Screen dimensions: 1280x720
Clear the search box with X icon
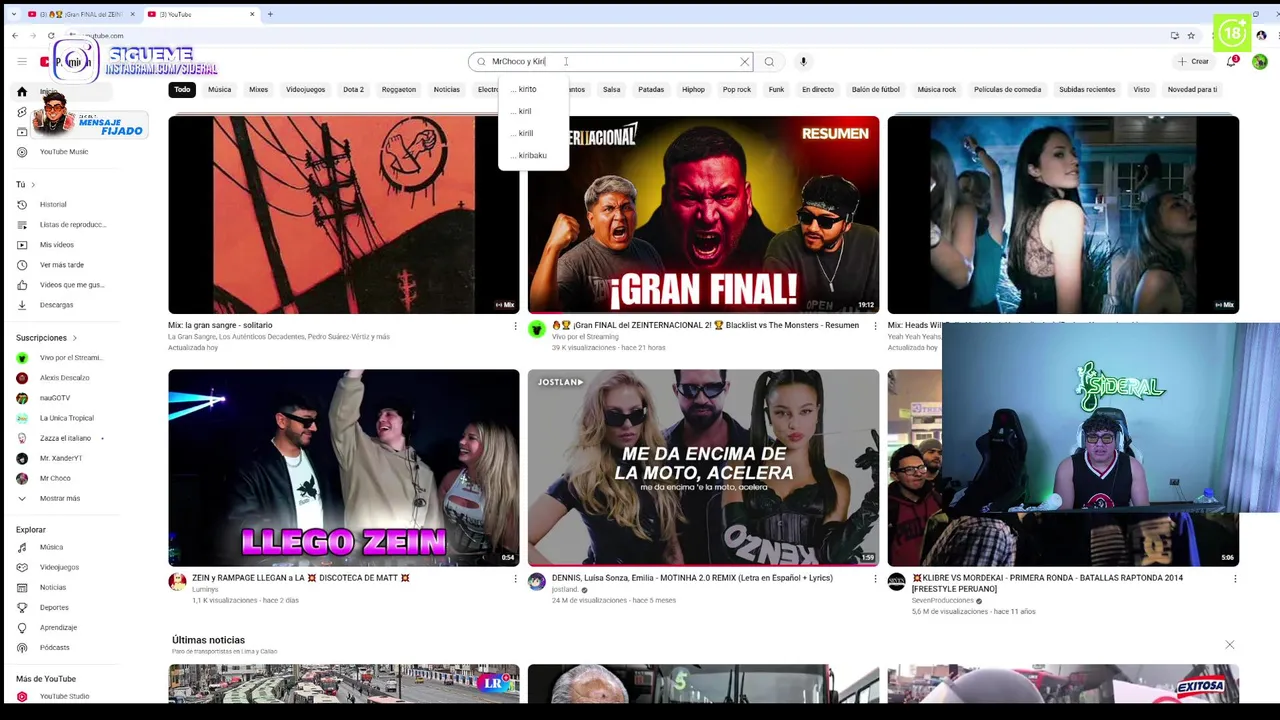coord(744,62)
